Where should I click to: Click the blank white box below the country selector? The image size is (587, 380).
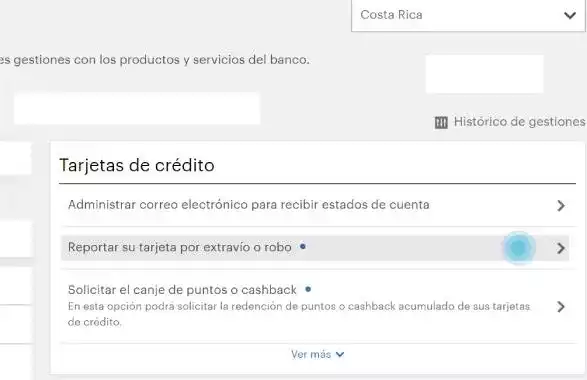[484, 74]
